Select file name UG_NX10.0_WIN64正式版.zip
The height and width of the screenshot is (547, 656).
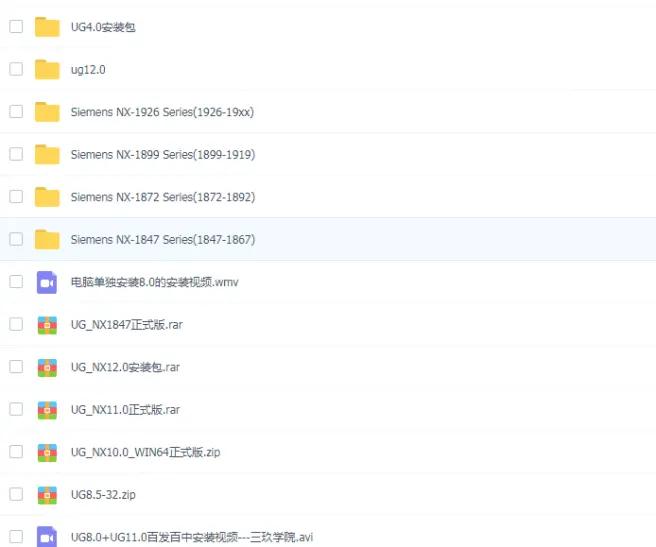pos(145,452)
